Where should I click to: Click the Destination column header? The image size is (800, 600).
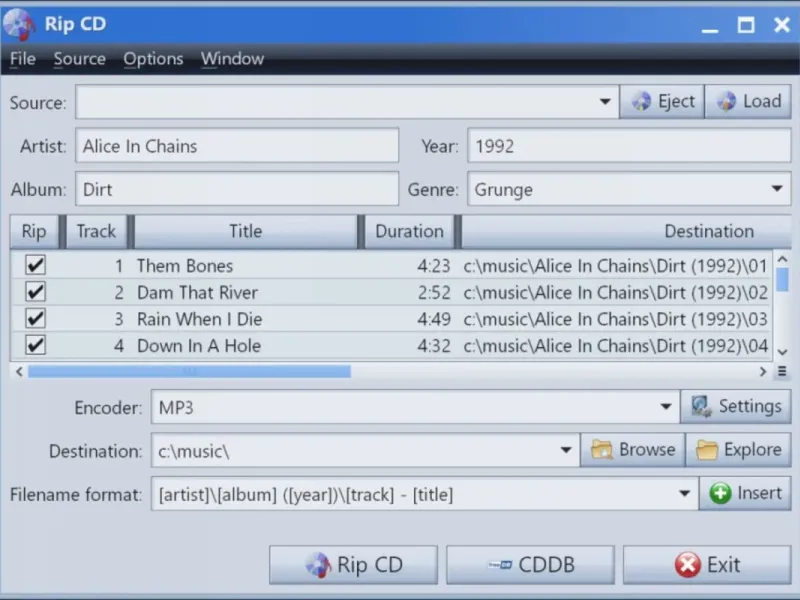click(x=627, y=232)
